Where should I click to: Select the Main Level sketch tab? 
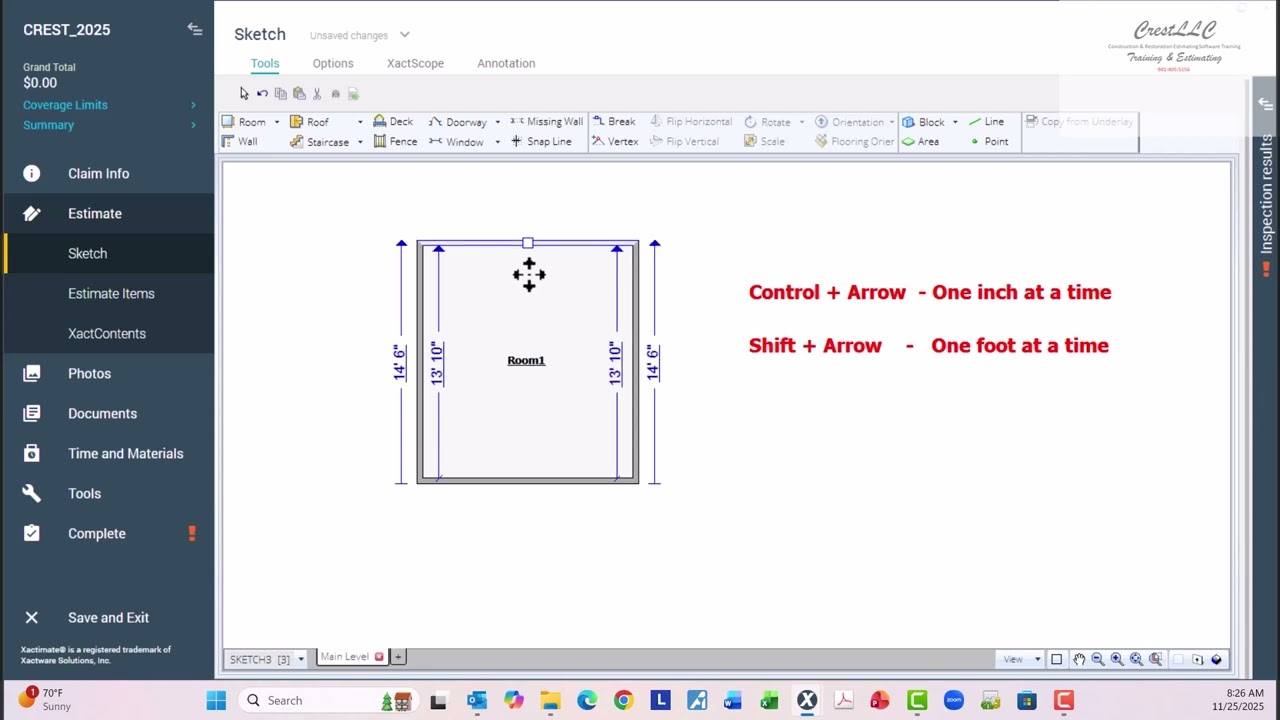pyautogui.click(x=345, y=657)
